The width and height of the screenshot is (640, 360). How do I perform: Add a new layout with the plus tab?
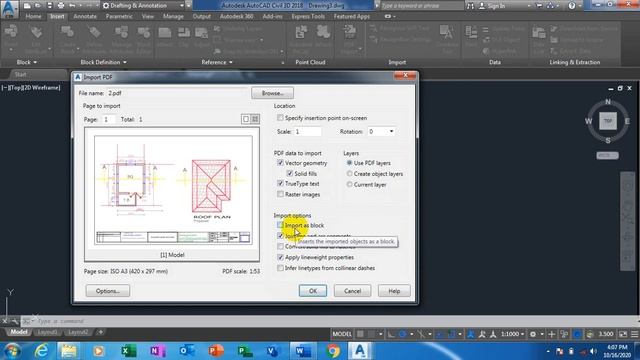(100, 332)
